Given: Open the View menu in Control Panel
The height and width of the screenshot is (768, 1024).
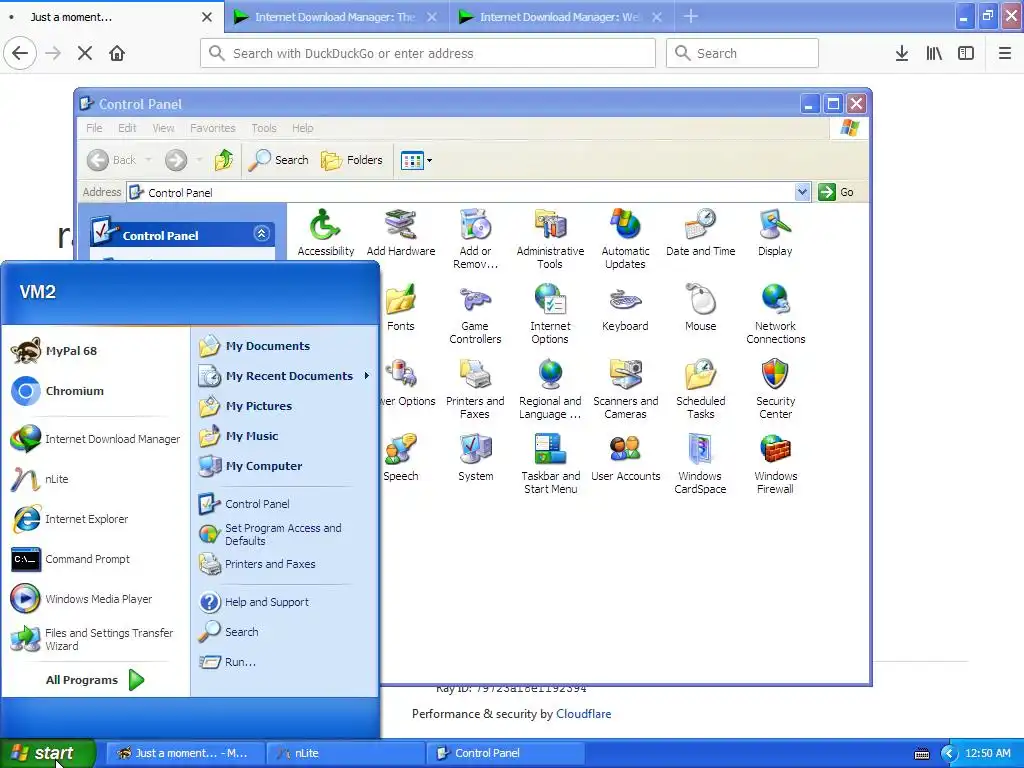Looking at the screenshot, I should [x=163, y=128].
